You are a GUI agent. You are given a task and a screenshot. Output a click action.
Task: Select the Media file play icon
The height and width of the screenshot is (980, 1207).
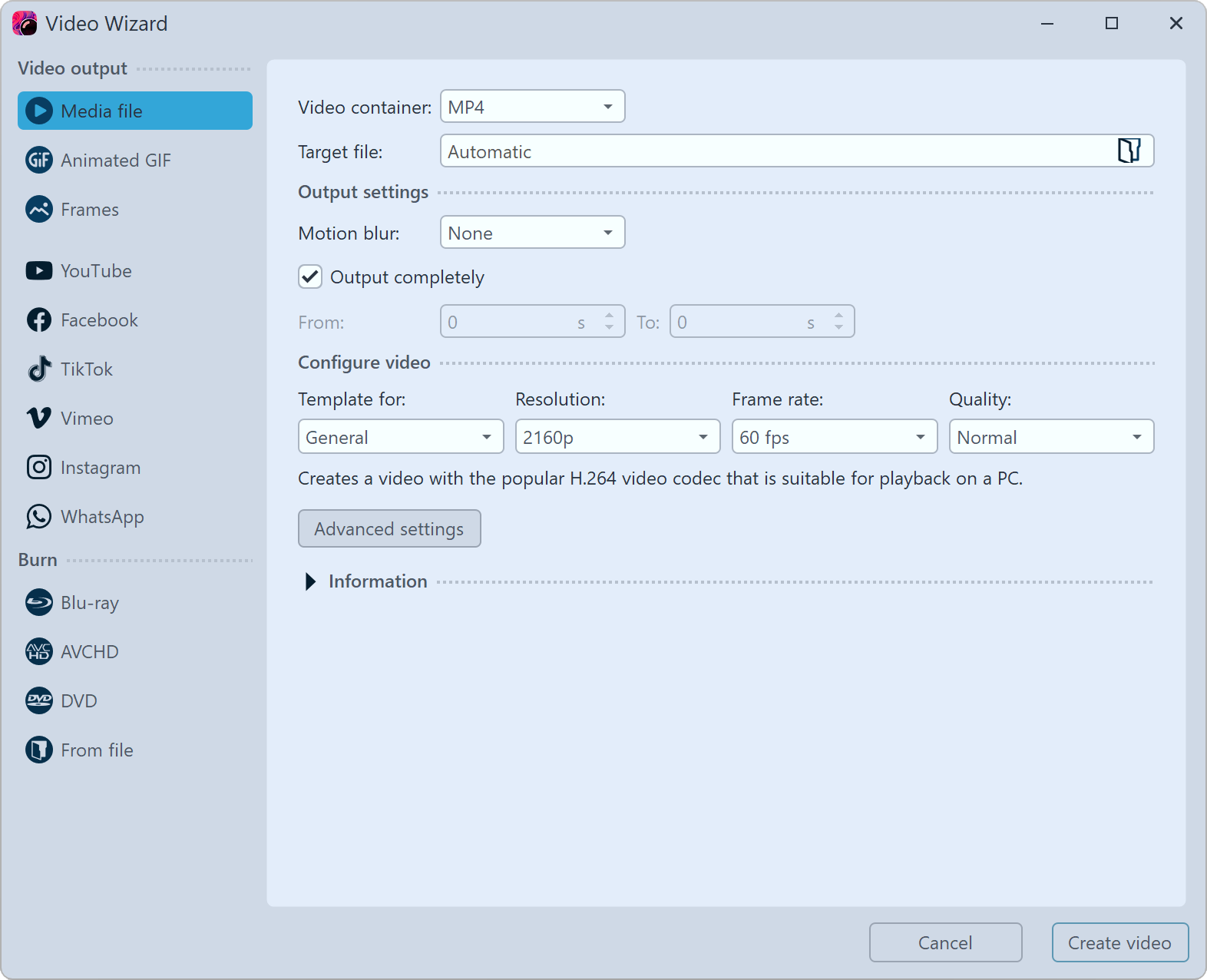click(x=39, y=111)
